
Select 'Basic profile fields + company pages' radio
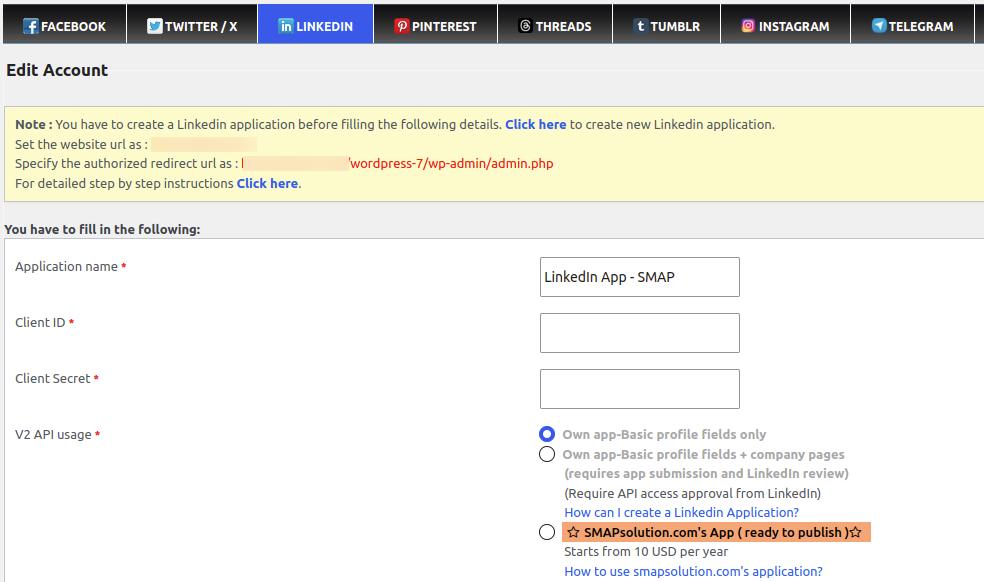click(x=547, y=454)
